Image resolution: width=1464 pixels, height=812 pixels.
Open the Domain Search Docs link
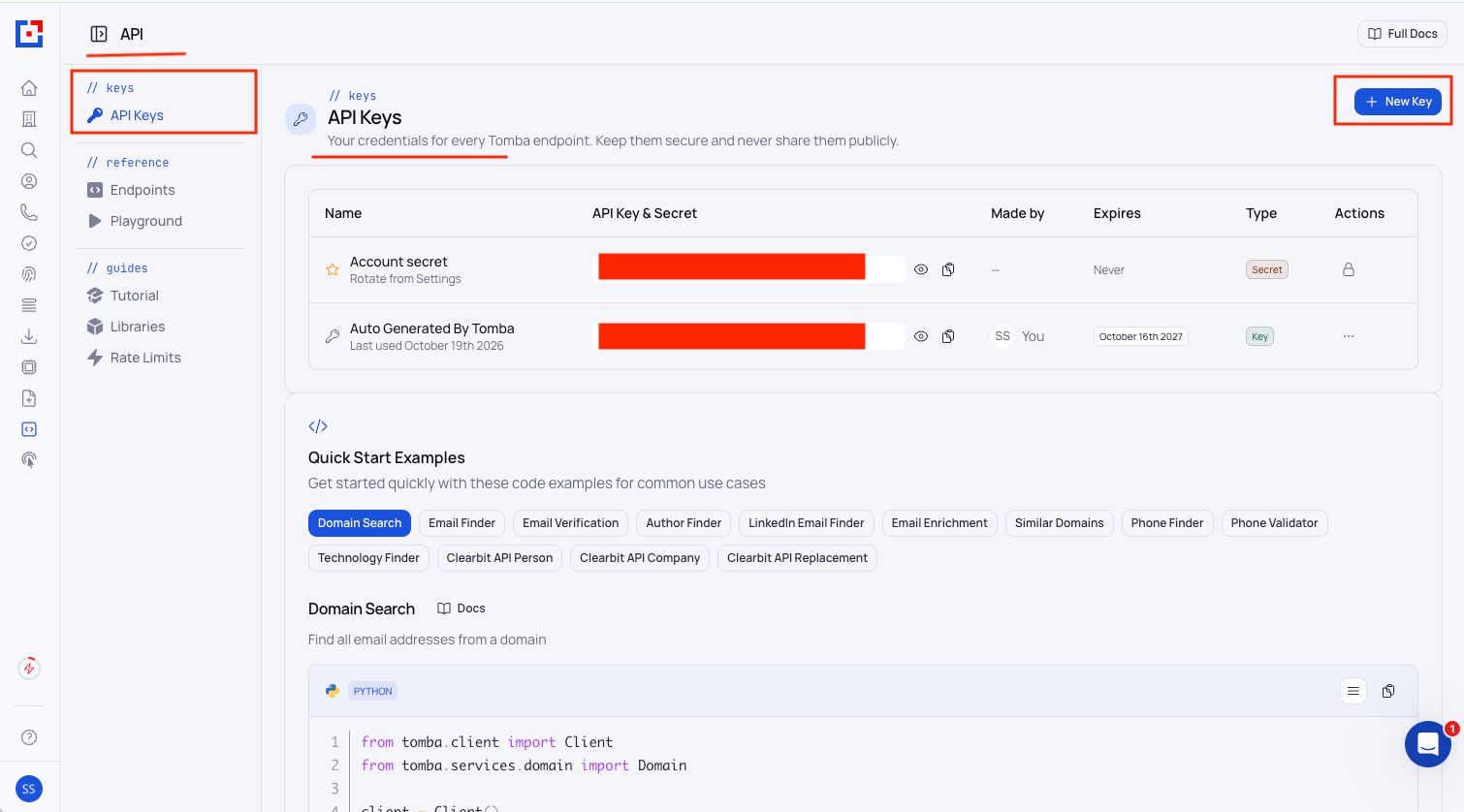click(x=461, y=609)
